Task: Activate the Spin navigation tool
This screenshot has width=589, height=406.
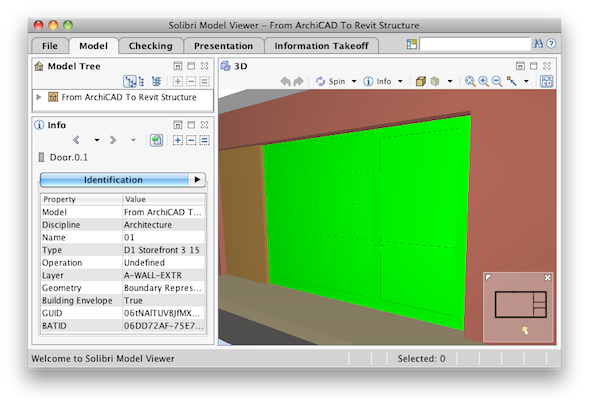Action: 331,81
